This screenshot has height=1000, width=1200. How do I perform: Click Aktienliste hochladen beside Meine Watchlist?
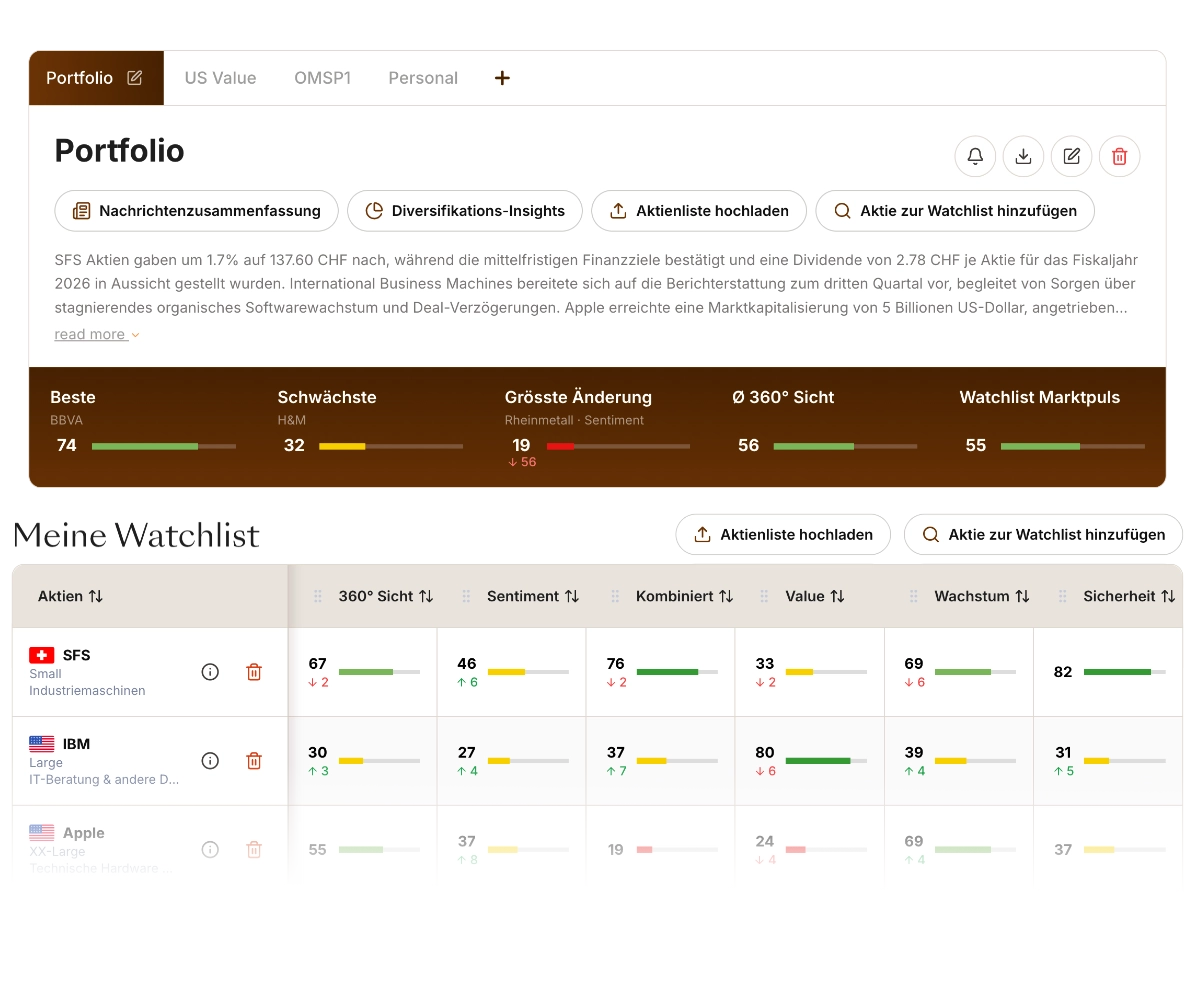[x=783, y=534]
